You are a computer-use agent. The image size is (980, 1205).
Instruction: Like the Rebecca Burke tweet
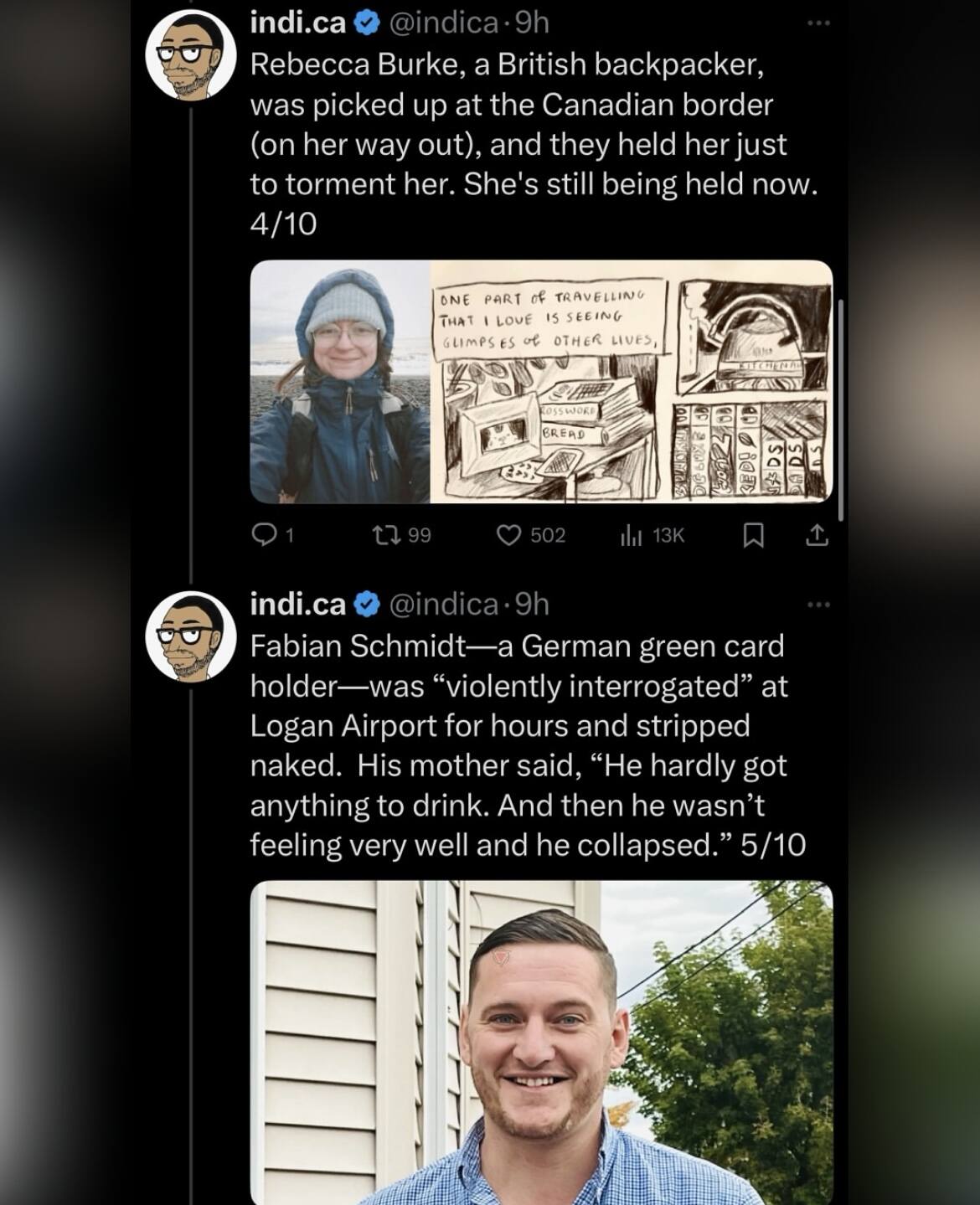(531, 535)
